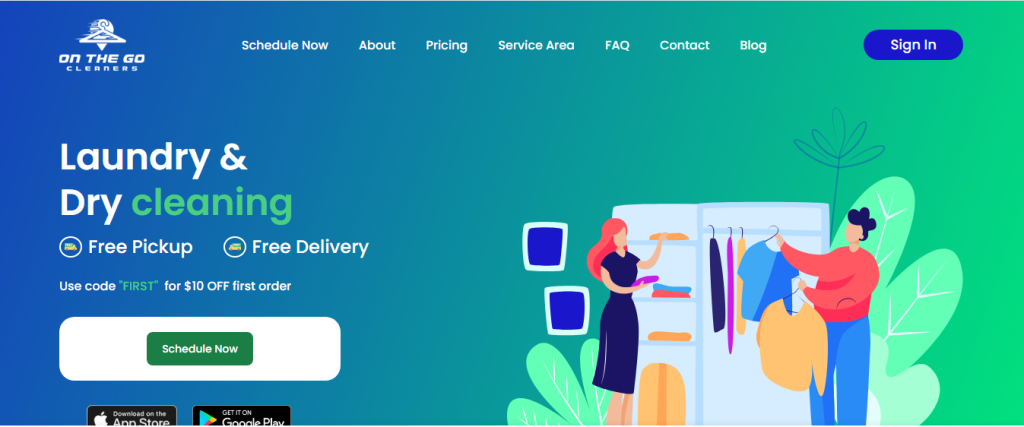The height and width of the screenshot is (427, 1024).
Task: Click the Free Pickup truck icon
Action: point(71,247)
